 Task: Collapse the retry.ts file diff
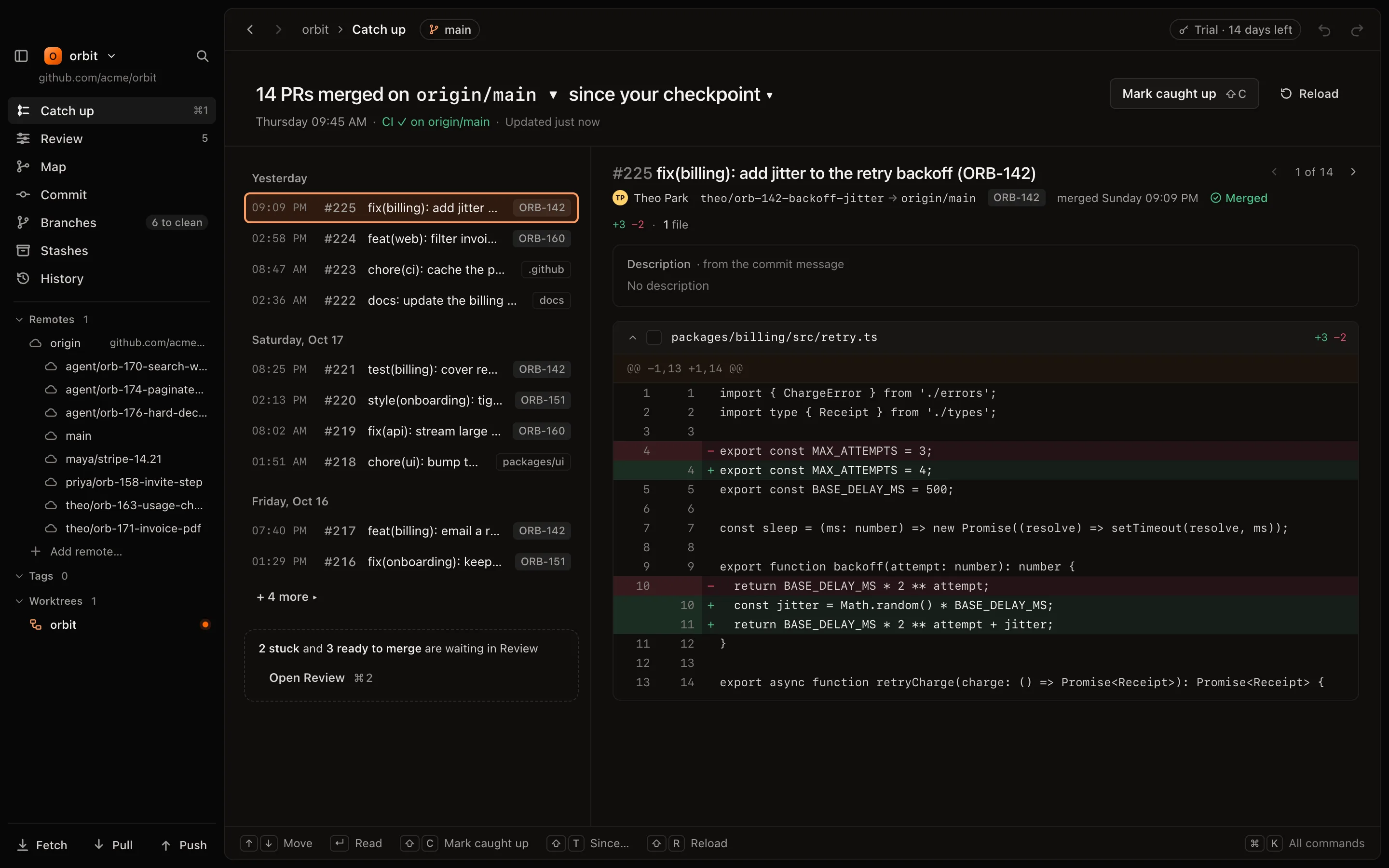click(x=632, y=338)
